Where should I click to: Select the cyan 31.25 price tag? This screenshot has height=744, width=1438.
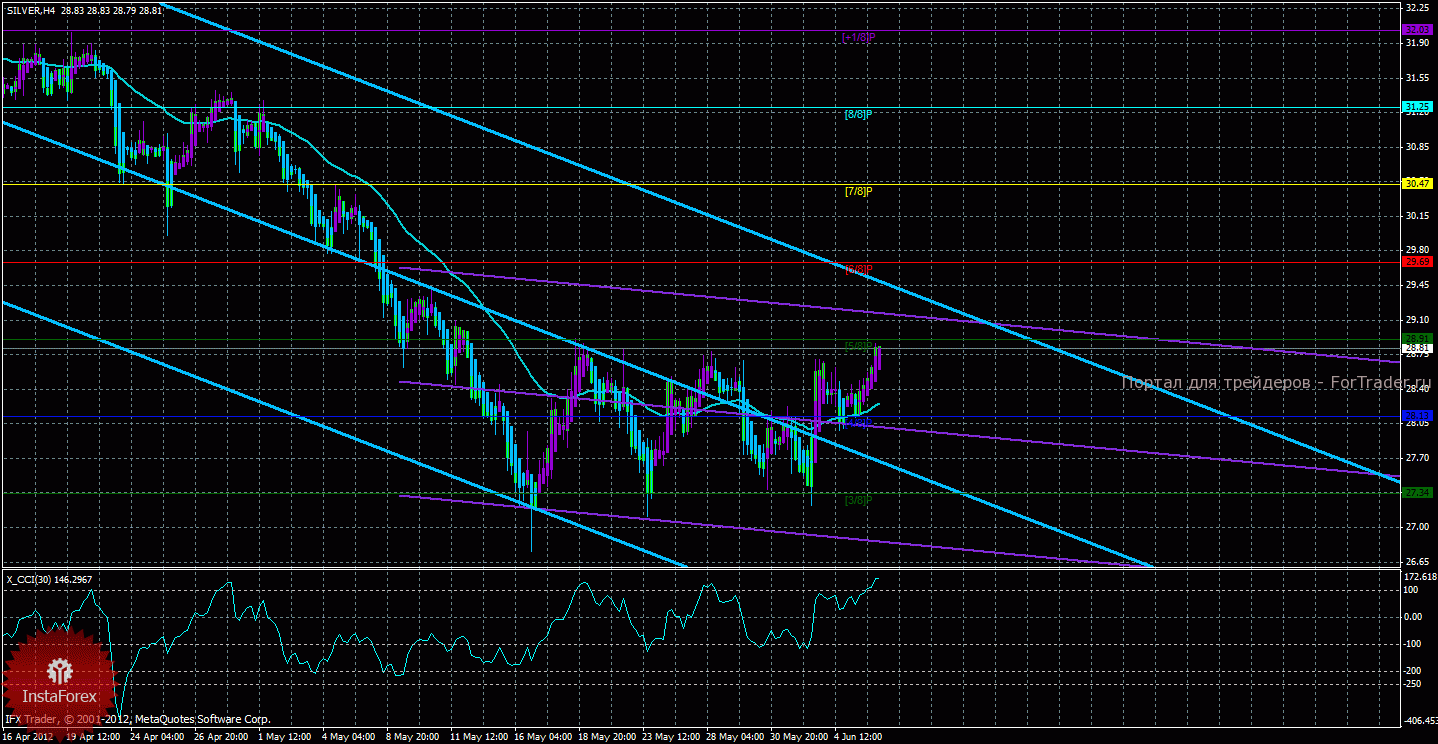pyautogui.click(x=1418, y=107)
